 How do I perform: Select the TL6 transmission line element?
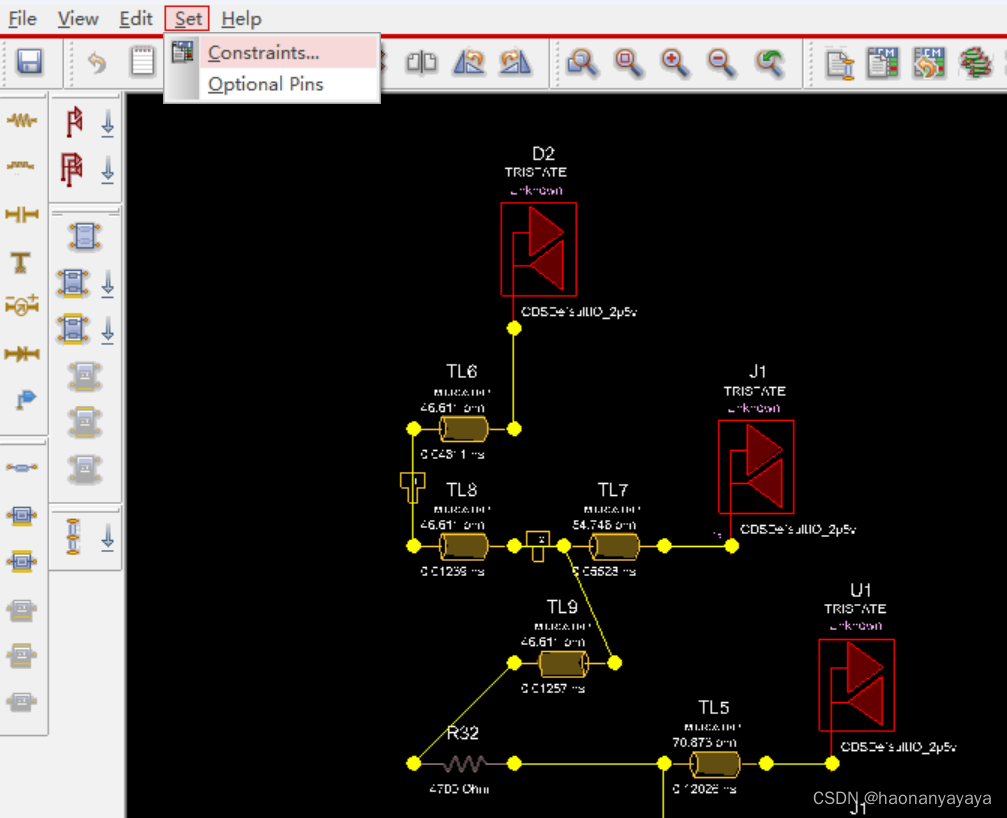463,429
